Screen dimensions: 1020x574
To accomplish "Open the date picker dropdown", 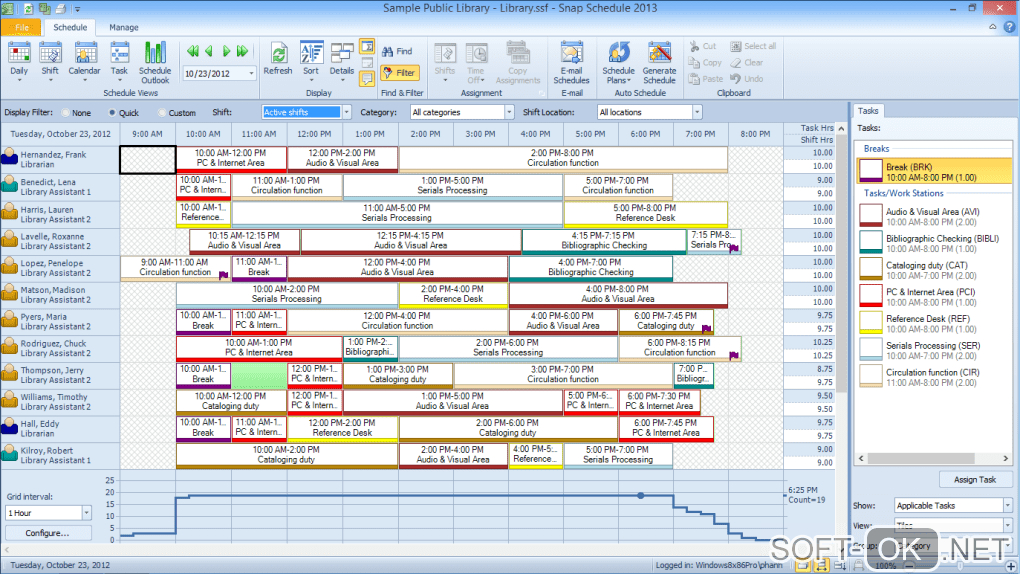I will click(x=251, y=74).
